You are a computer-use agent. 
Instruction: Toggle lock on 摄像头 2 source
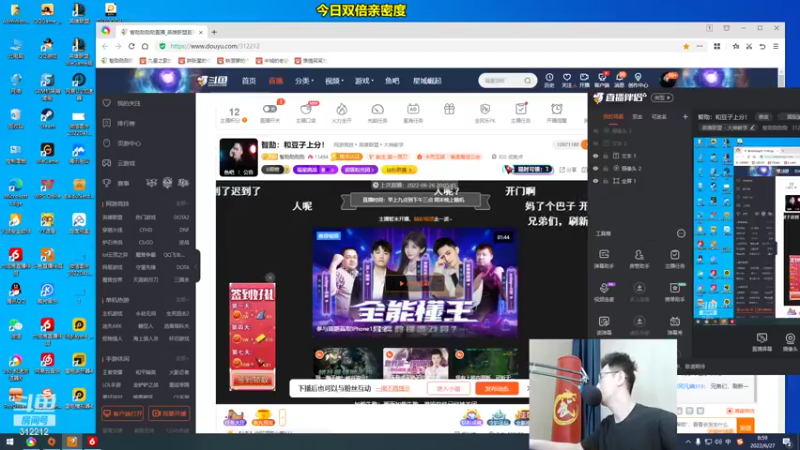pos(606,168)
